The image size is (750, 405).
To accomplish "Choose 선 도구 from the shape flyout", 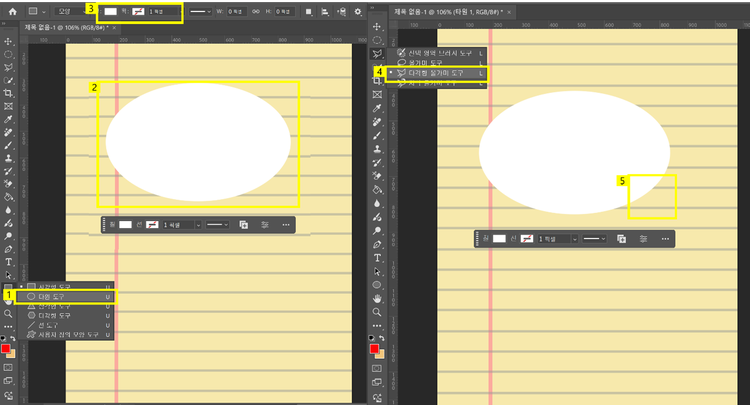I will point(66,325).
